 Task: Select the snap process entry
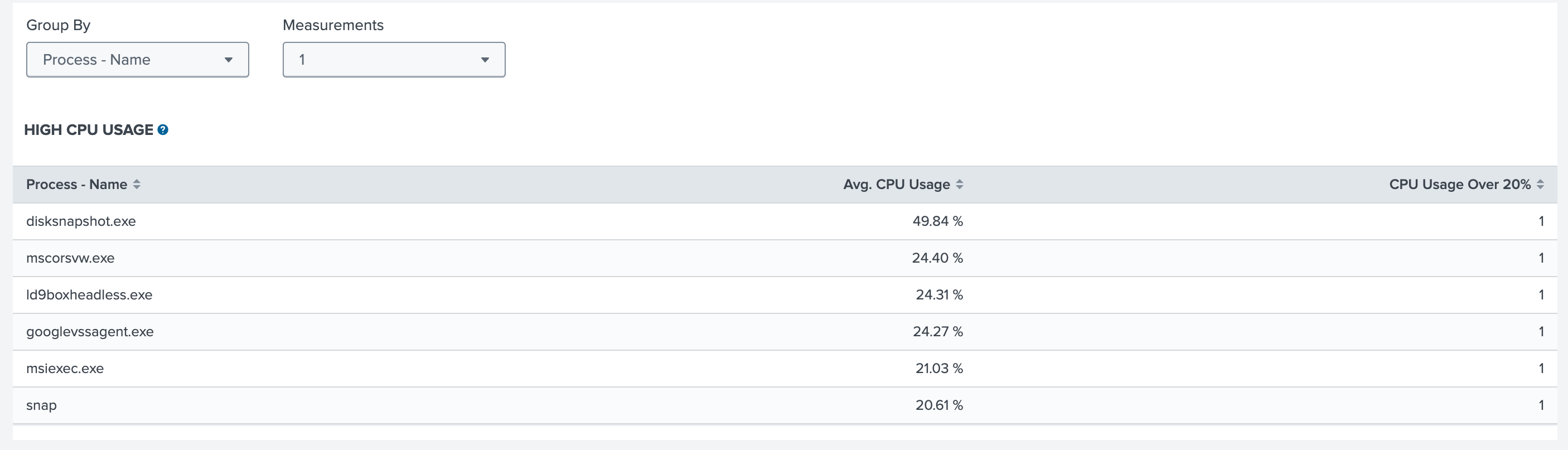click(41, 405)
